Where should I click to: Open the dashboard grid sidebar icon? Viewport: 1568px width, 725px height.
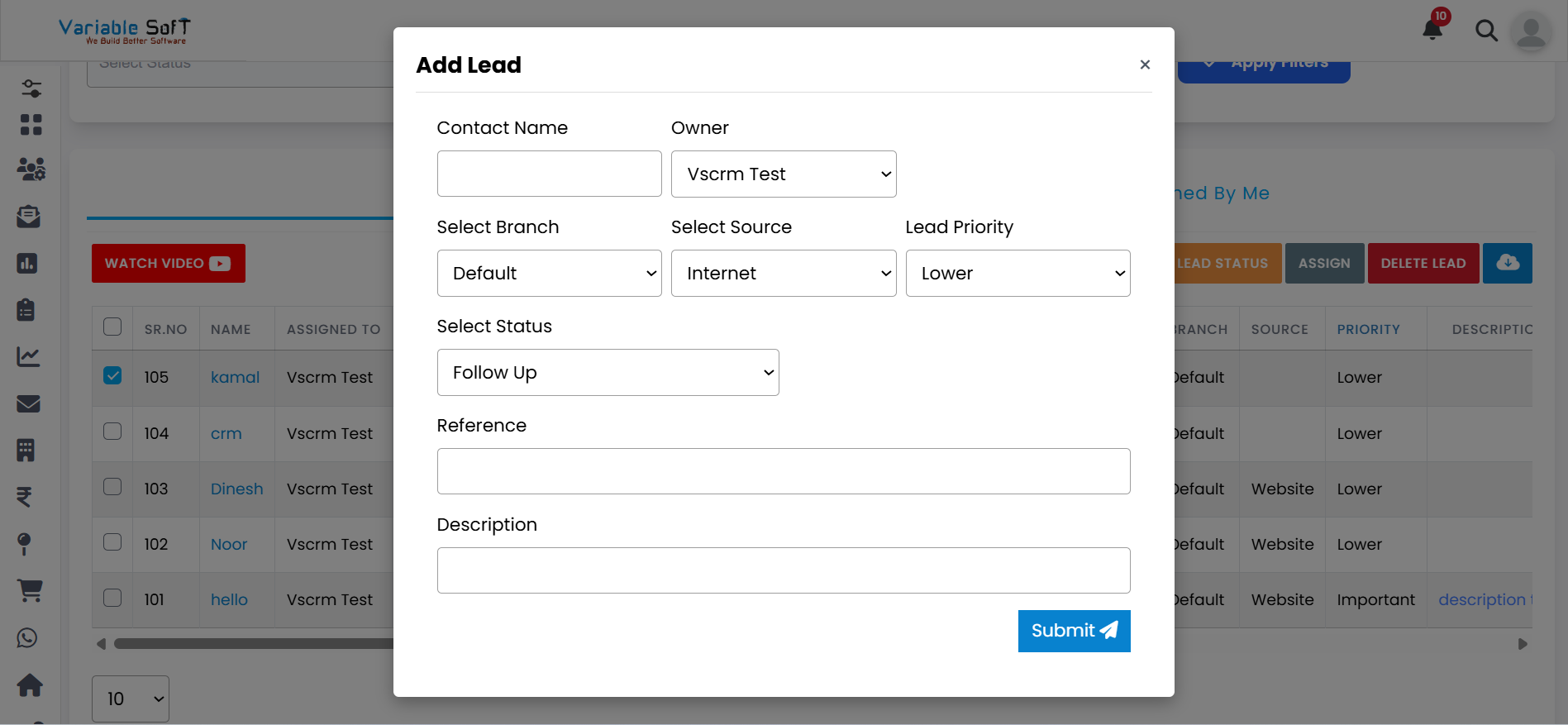[31, 125]
